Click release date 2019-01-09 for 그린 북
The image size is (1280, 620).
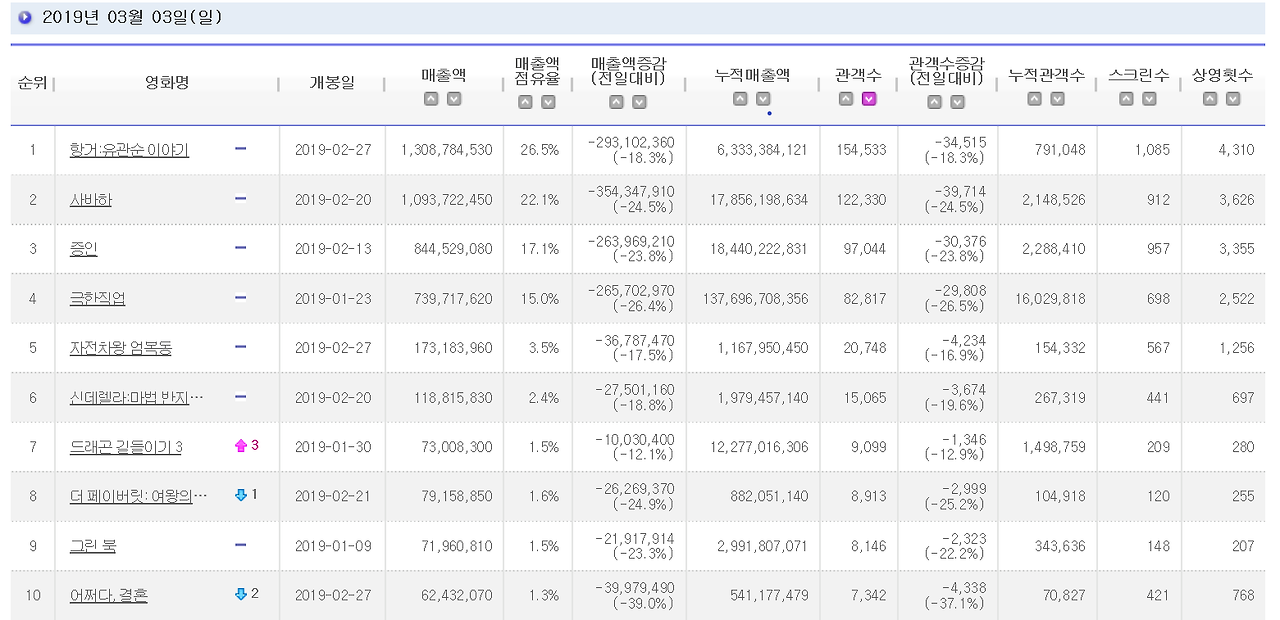click(333, 546)
